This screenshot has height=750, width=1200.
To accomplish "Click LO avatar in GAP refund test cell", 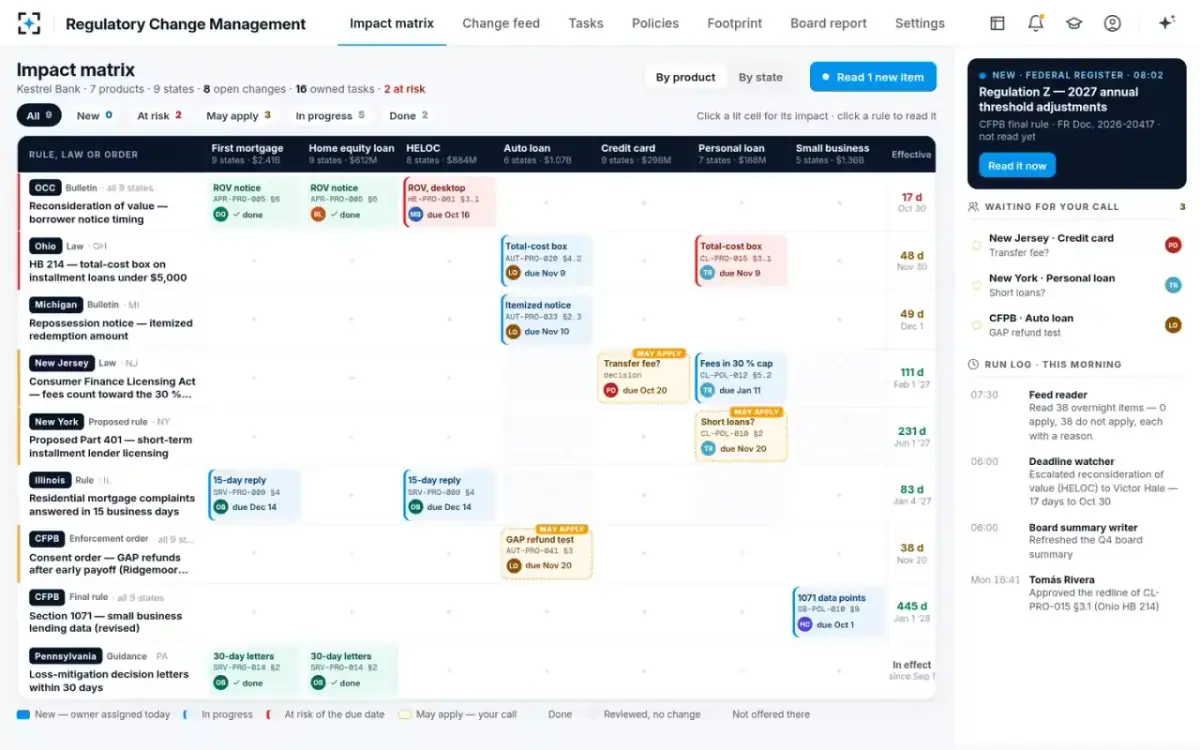I will (513, 565).
